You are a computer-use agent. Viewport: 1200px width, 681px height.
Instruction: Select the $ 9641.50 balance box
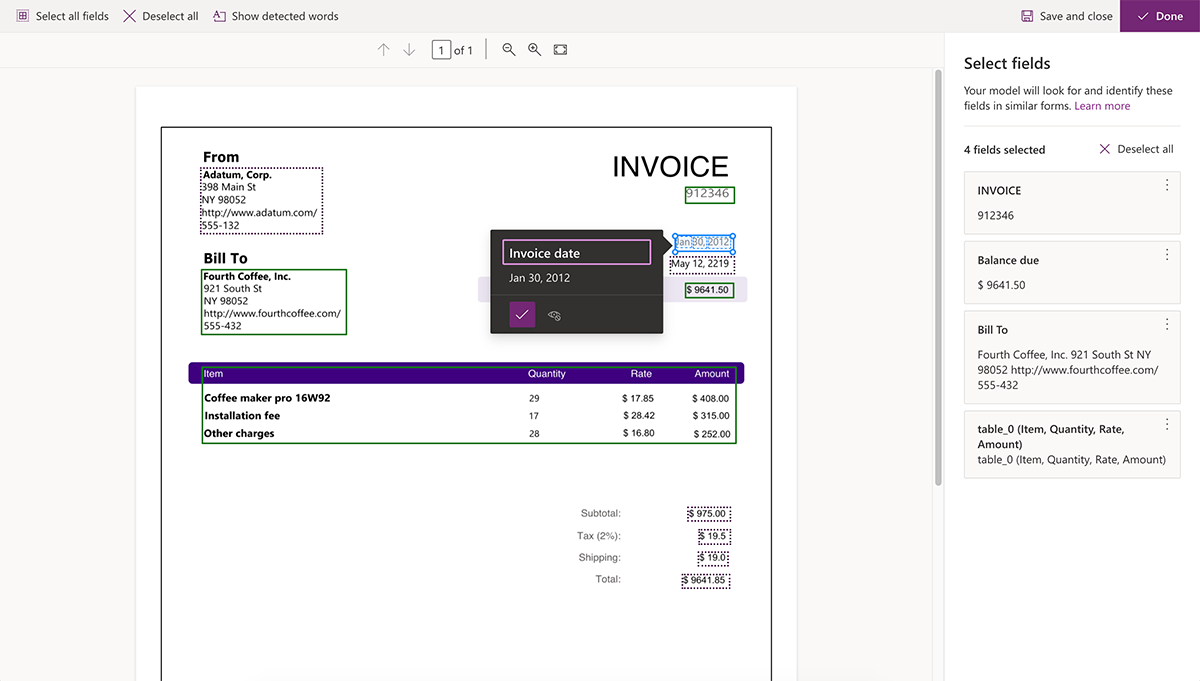click(x=709, y=291)
